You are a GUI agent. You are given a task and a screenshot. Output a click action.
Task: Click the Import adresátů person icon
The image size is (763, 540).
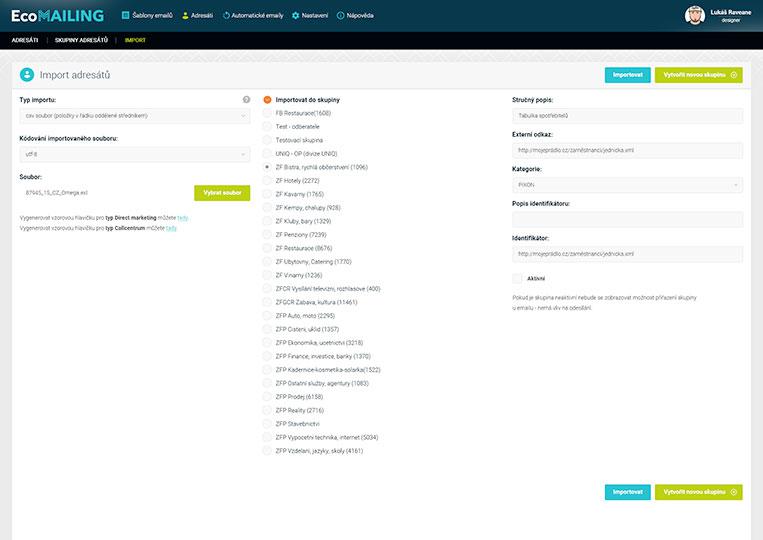pos(27,75)
